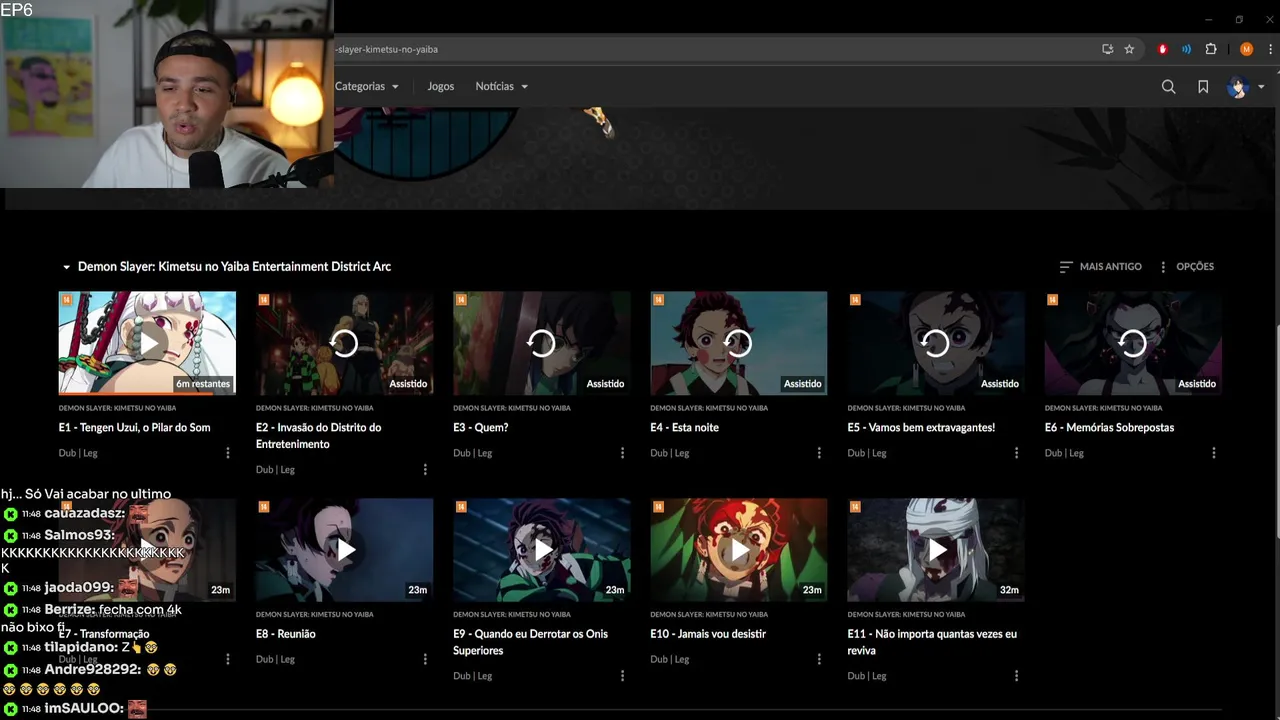Play episode E10 Jamais vou desistir thumbnail
This screenshot has width=1280, height=720.
[x=739, y=550]
